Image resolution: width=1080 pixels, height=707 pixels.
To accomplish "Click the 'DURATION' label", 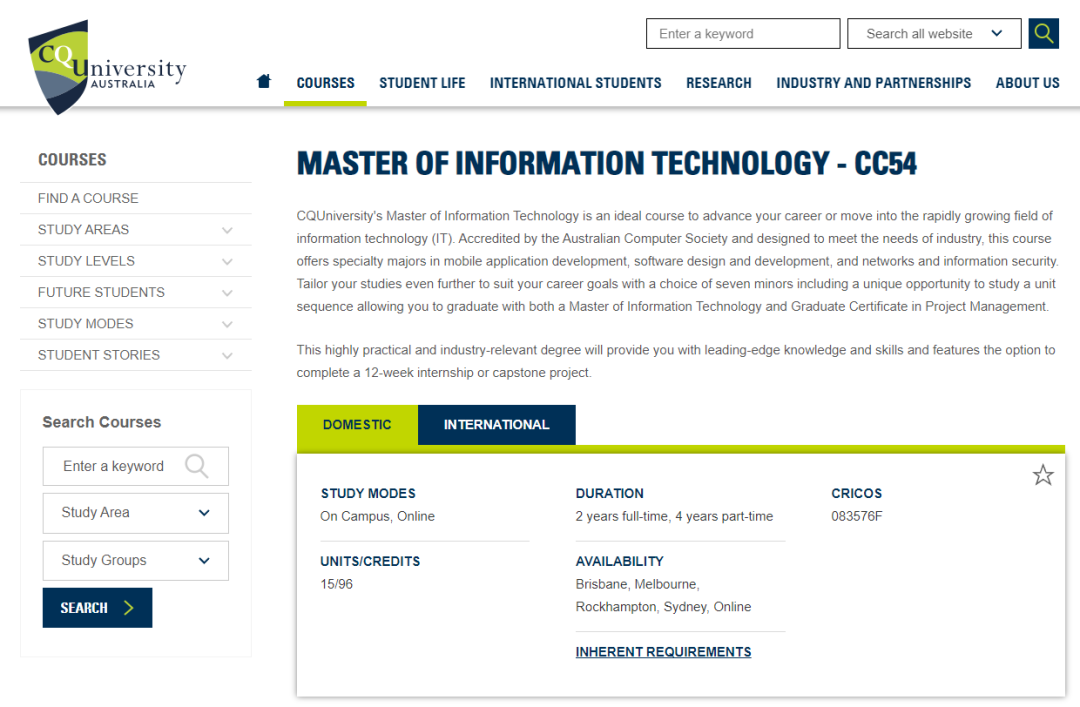I will click(610, 493).
